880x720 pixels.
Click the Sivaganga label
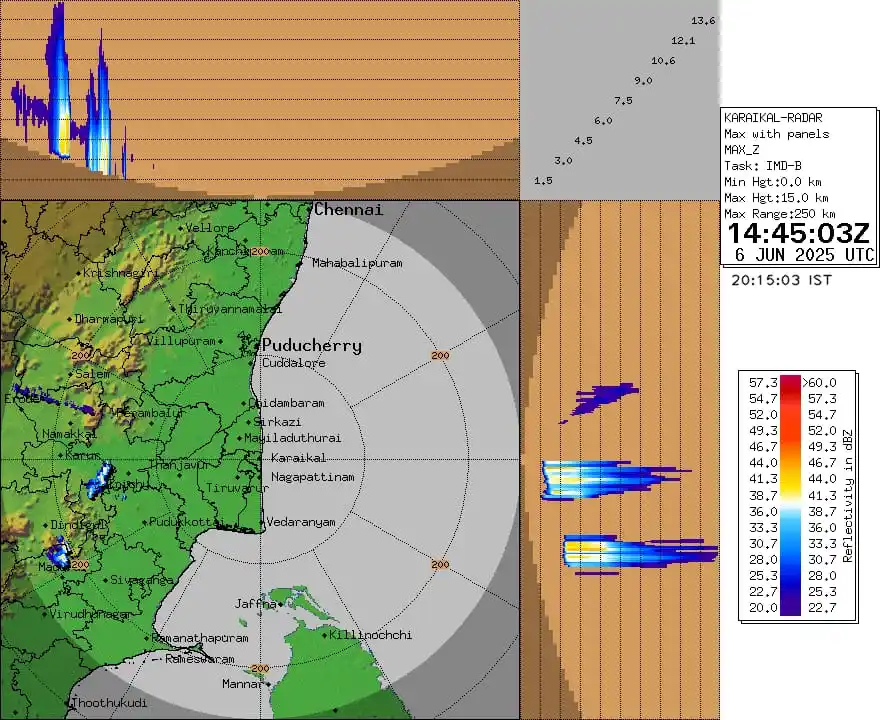(x=142, y=580)
